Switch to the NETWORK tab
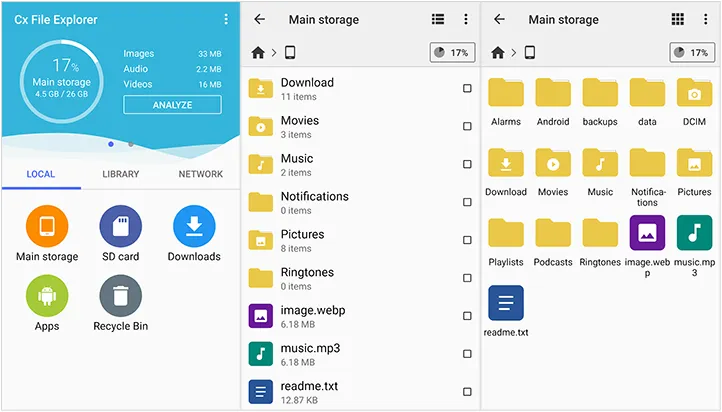722x412 pixels. (x=201, y=174)
